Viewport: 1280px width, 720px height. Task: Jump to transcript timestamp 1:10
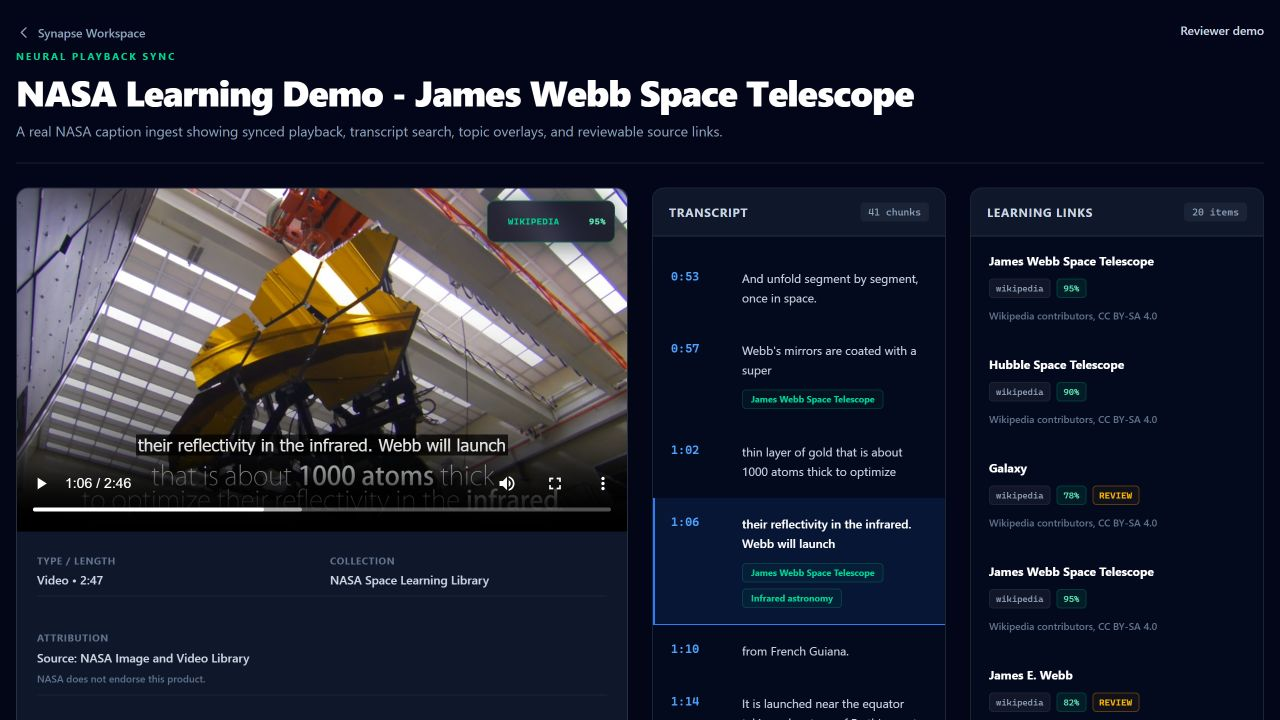click(685, 649)
